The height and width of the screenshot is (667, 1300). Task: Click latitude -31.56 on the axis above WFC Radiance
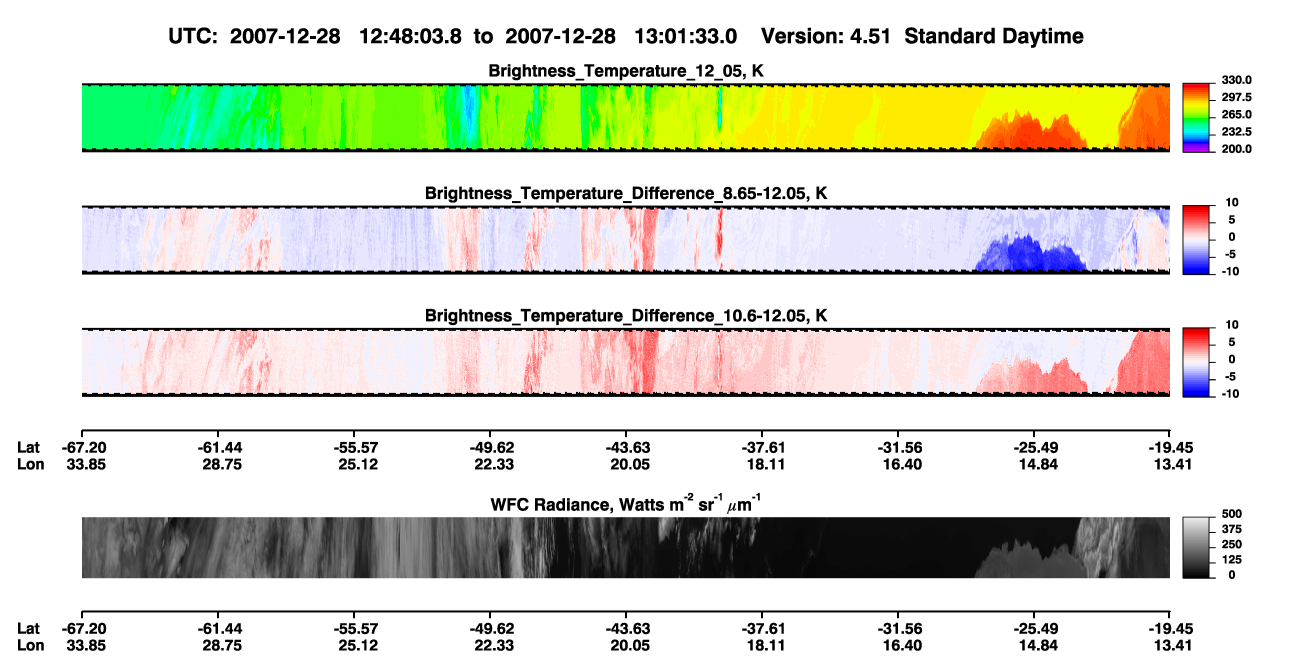[x=898, y=448]
